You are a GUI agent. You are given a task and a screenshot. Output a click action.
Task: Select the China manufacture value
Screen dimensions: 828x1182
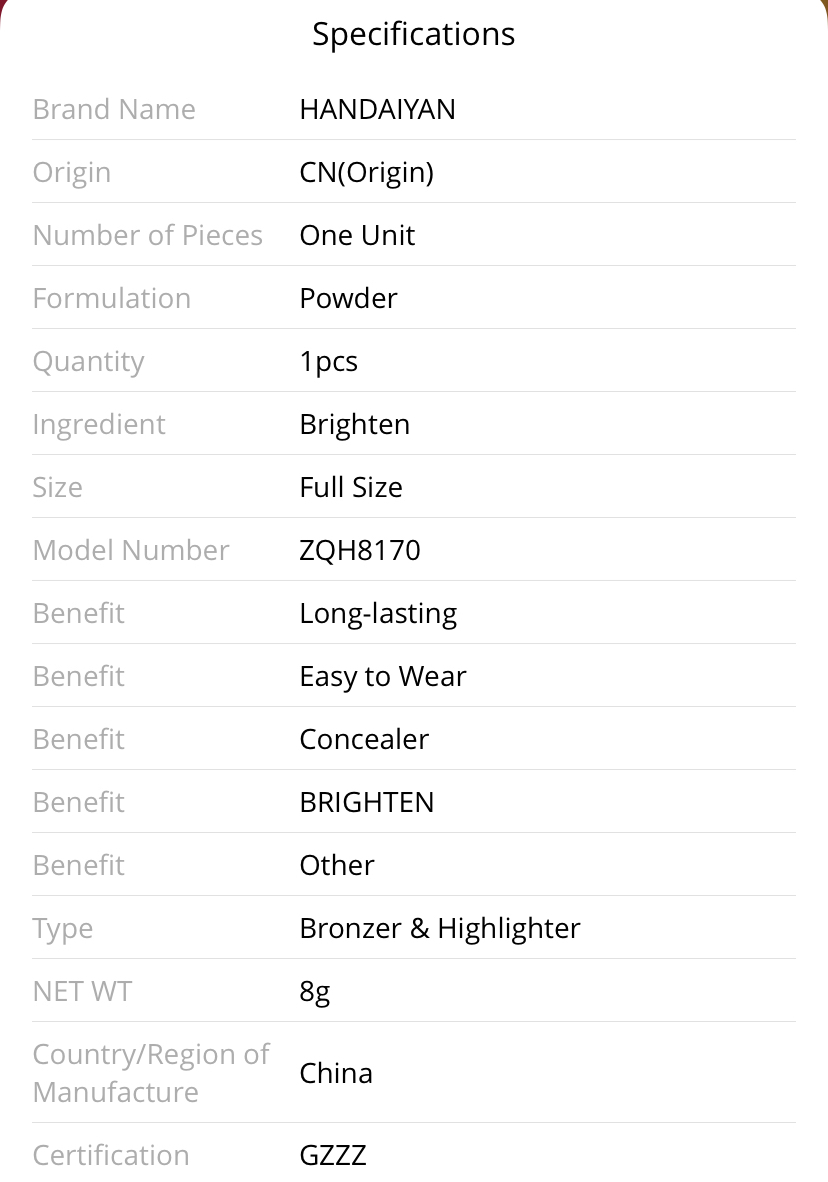click(x=336, y=1073)
